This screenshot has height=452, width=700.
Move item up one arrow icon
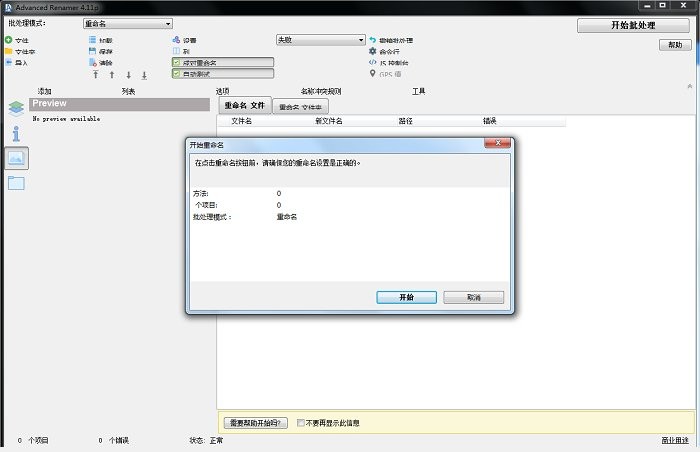[x=112, y=75]
